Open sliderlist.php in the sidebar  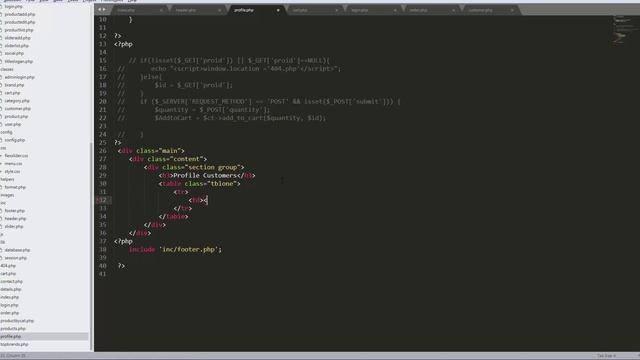tap(17, 46)
